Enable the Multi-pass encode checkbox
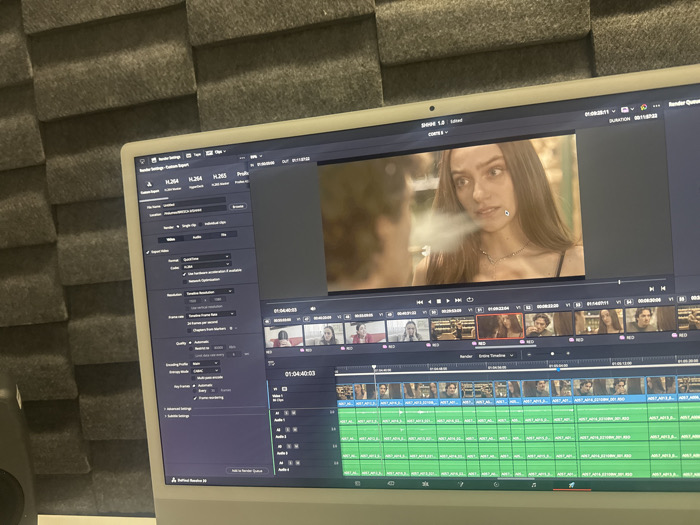This screenshot has height=525, width=700. click(194, 378)
